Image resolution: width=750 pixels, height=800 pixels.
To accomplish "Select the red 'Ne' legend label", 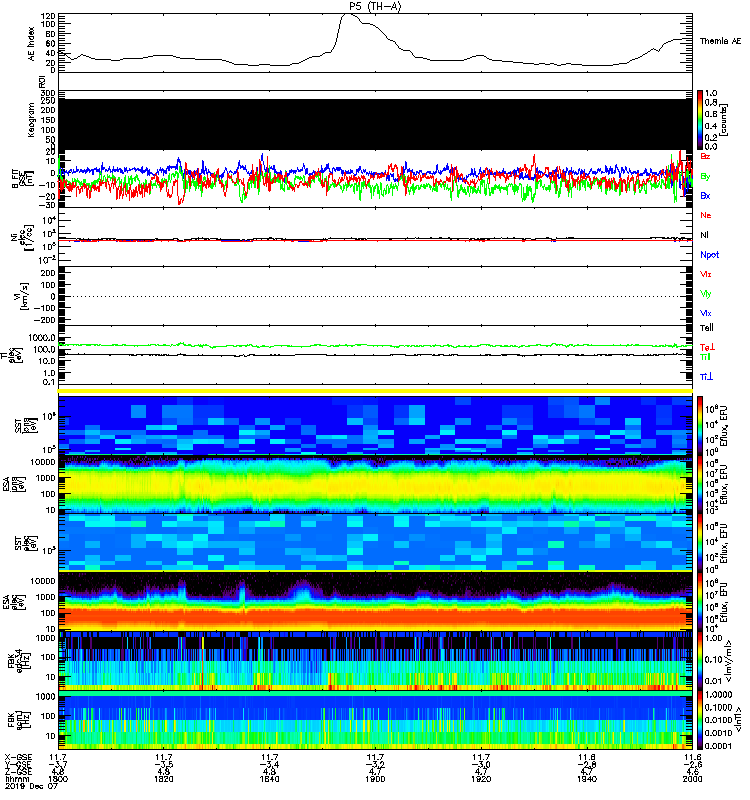I will (x=706, y=215).
